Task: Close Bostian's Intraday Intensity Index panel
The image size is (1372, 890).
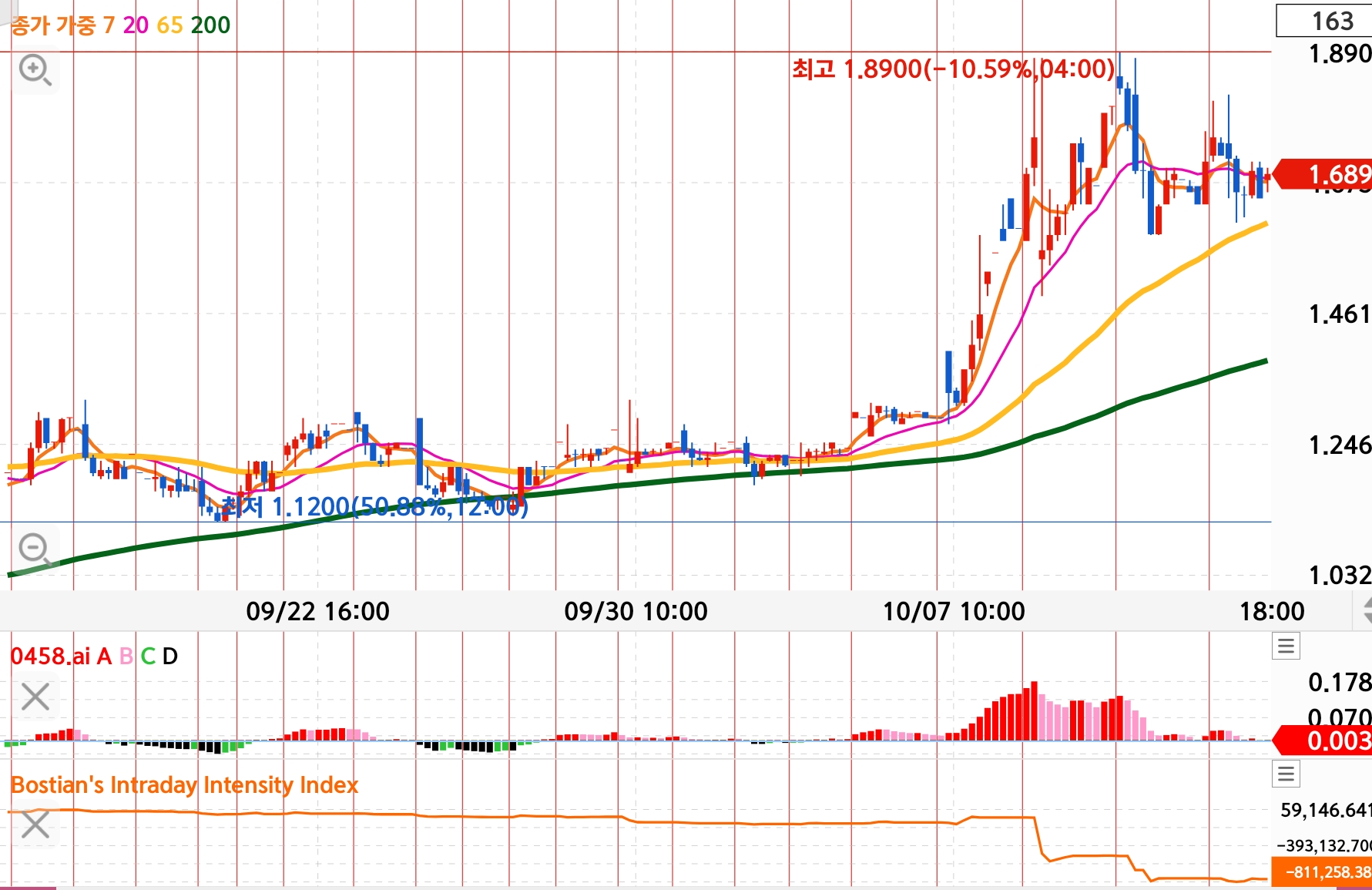Action: (35, 825)
